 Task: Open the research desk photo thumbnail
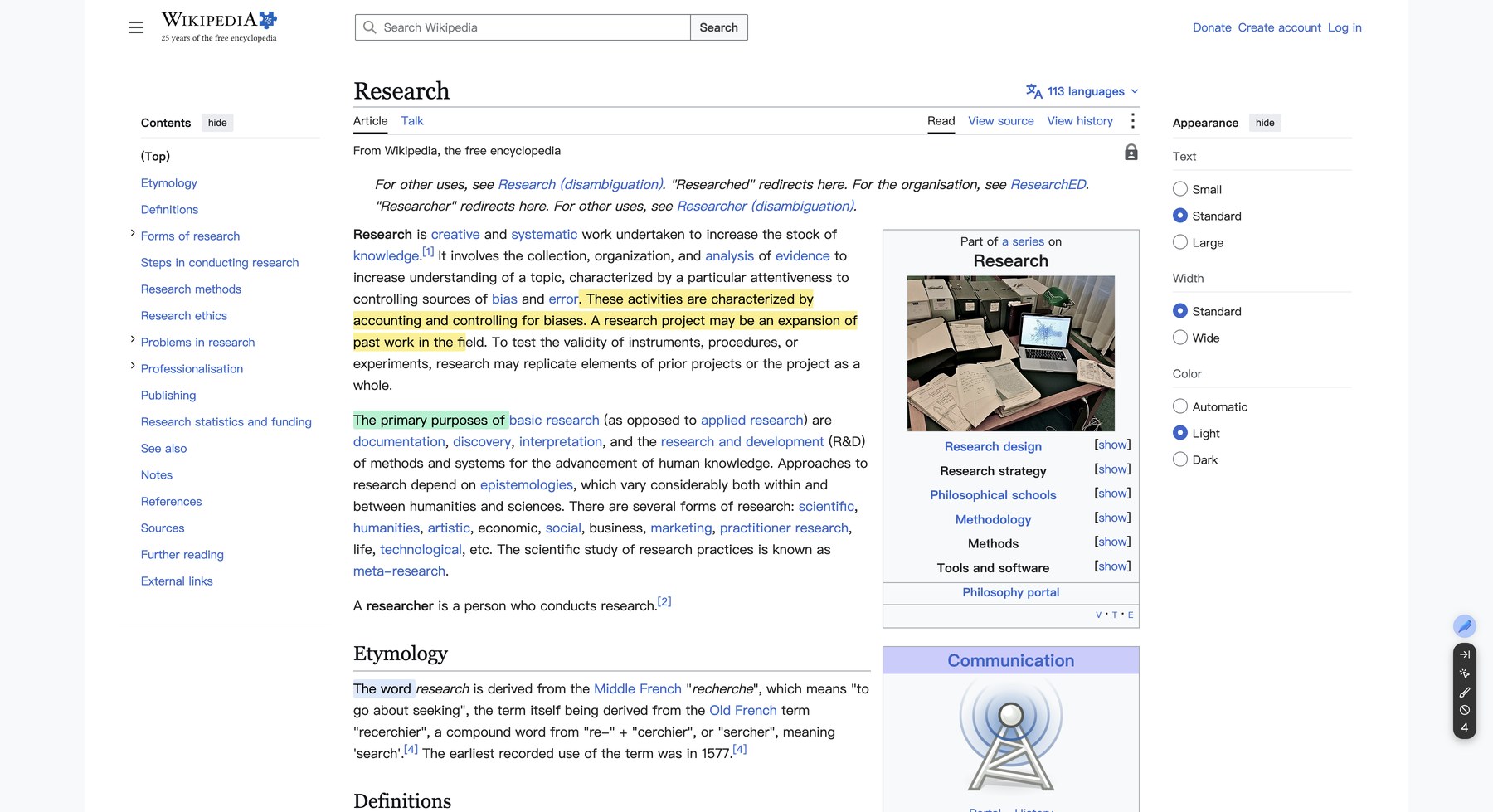[1010, 353]
